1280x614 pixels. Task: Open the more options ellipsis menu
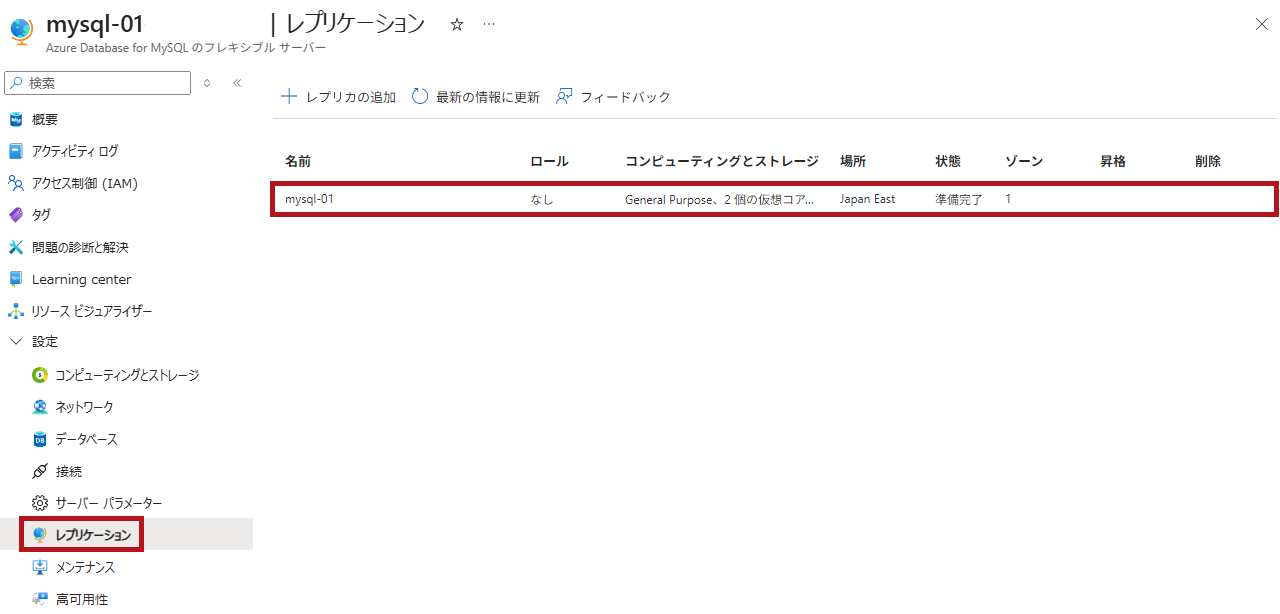click(489, 24)
